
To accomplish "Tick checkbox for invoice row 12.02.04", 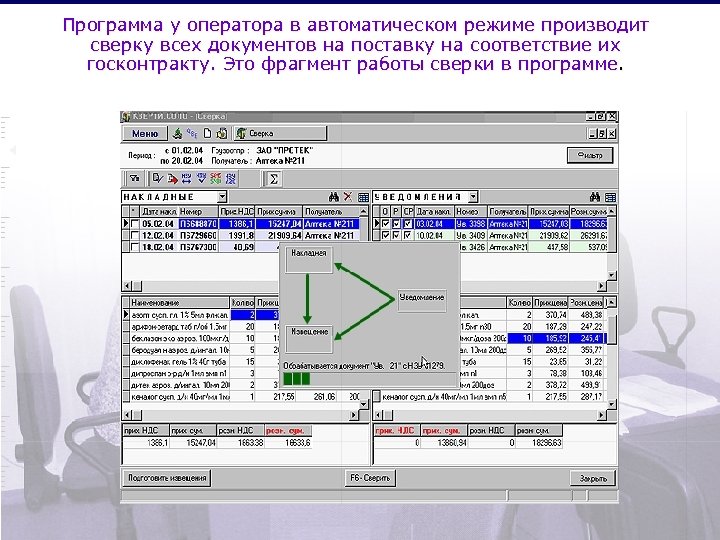I will (x=135, y=235).
